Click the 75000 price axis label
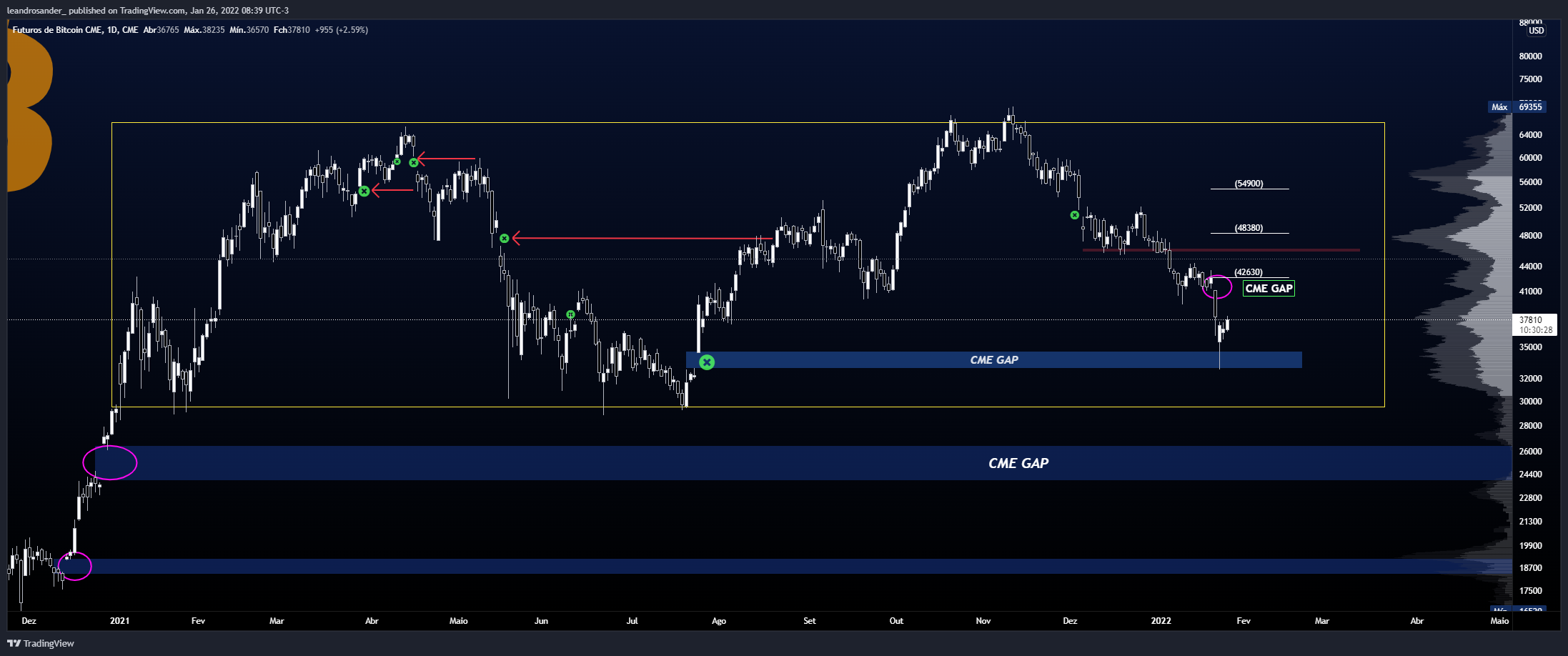Screen dimensions: 1568x656 pyautogui.click(x=1530, y=79)
